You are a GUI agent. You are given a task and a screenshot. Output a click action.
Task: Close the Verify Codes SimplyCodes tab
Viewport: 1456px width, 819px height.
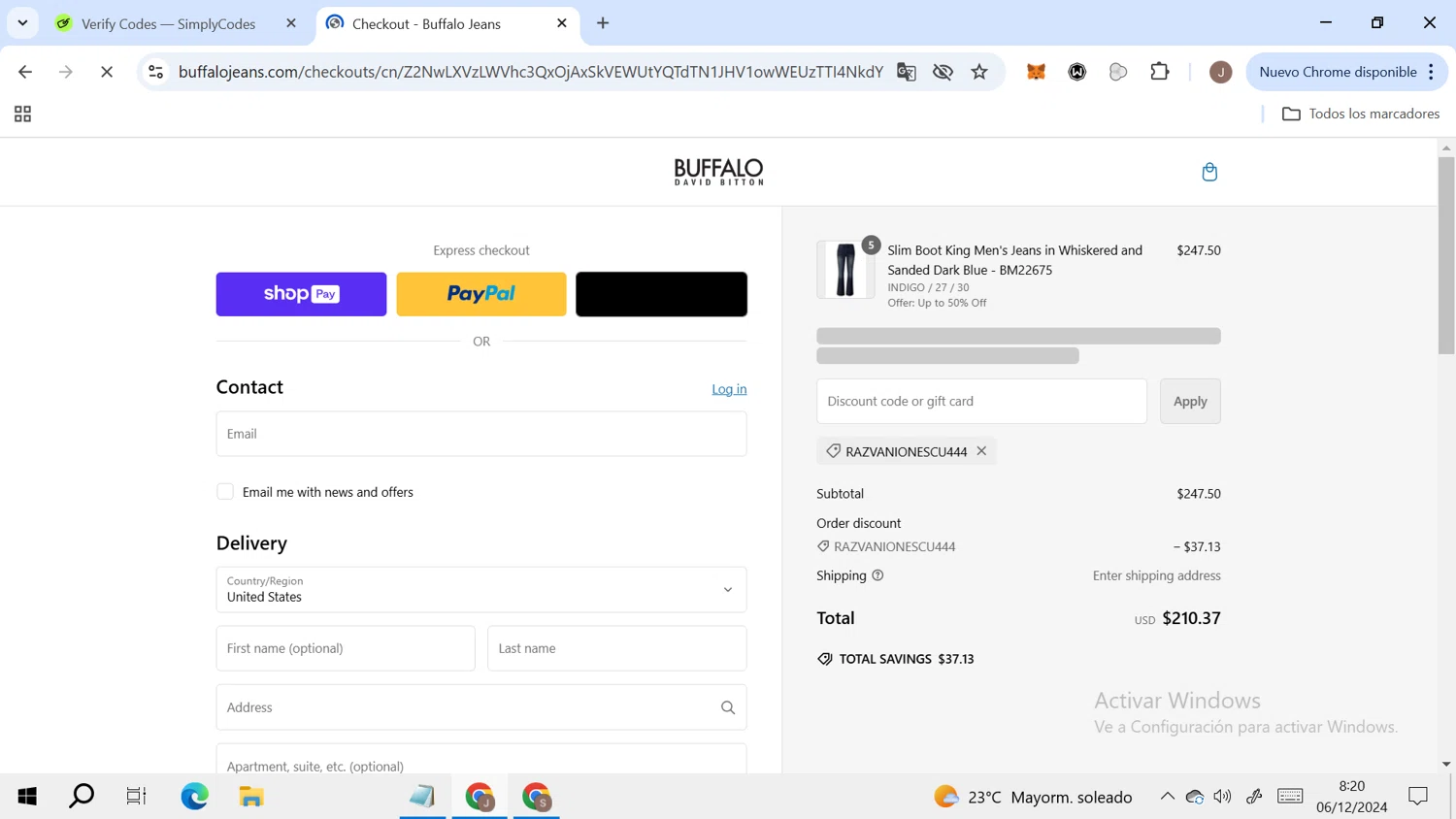coord(291,23)
